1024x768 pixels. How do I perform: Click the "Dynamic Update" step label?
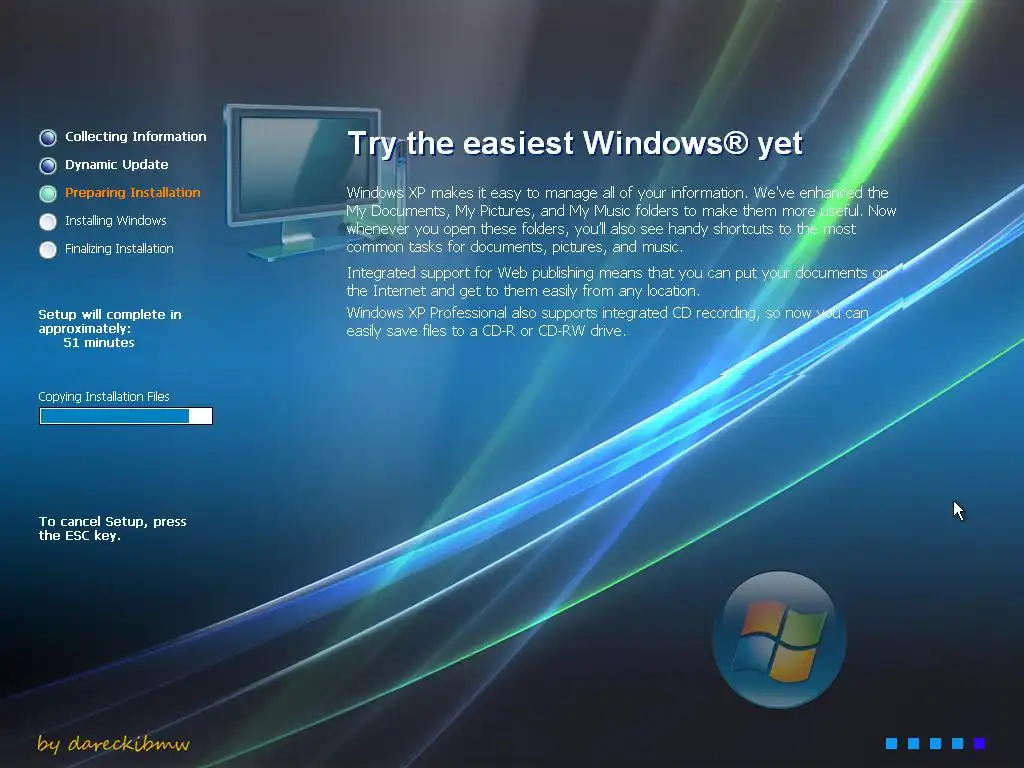[x=116, y=165]
